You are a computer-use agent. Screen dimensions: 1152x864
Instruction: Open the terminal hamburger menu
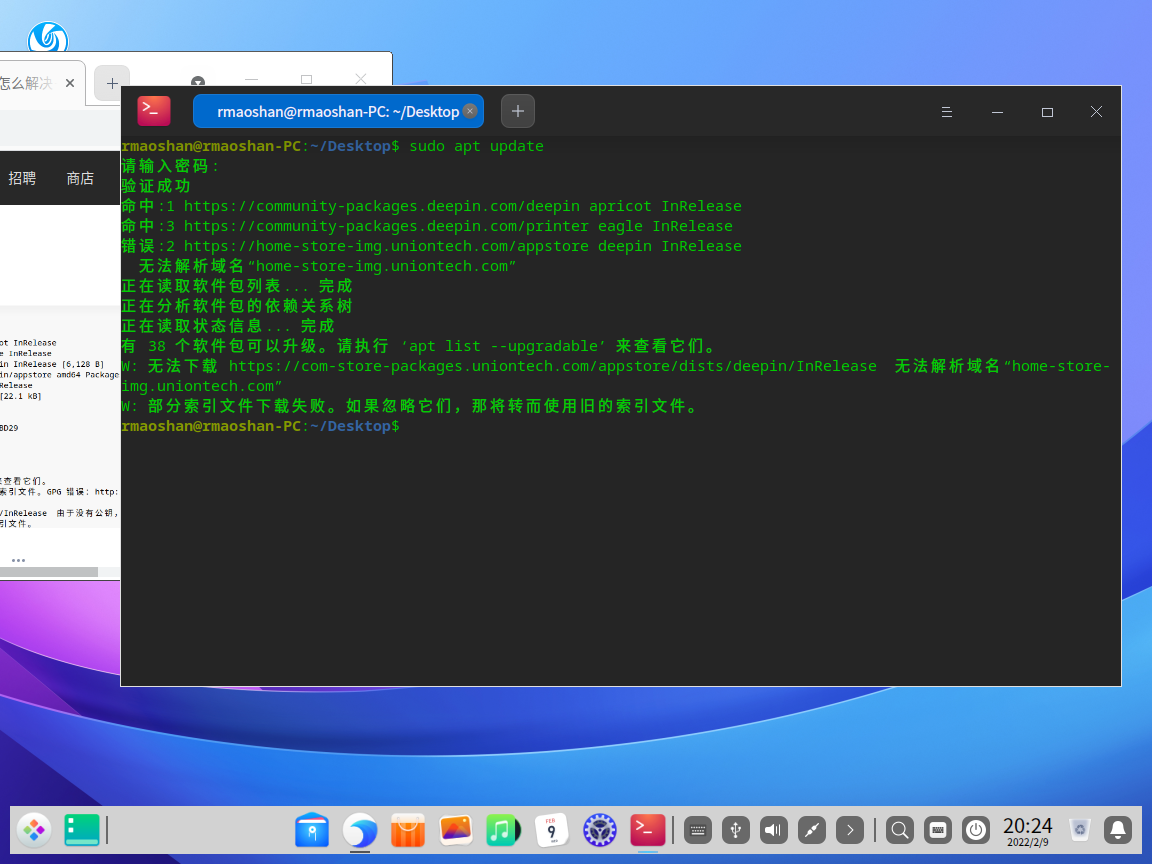(x=947, y=112)
